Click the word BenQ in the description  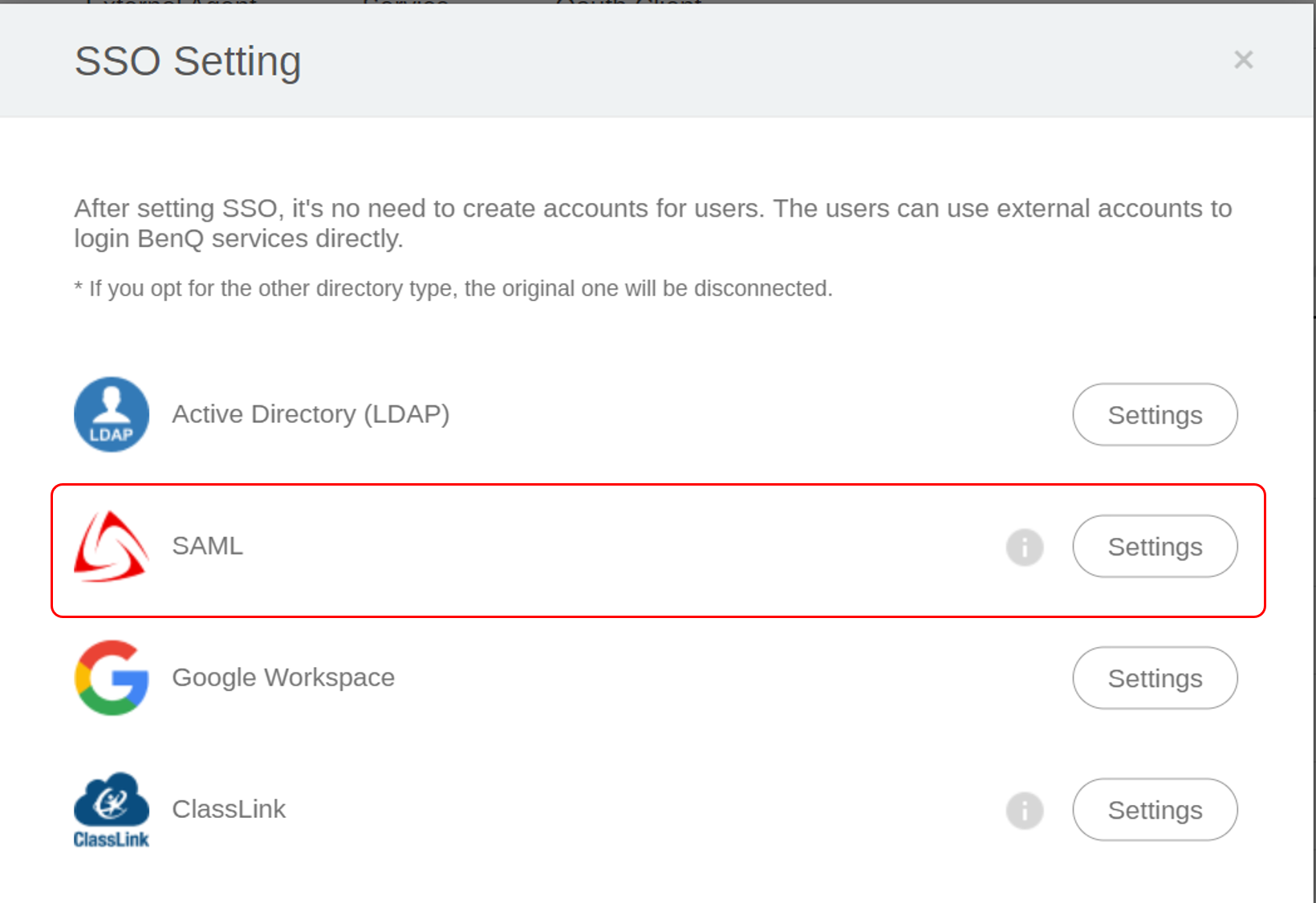171,239
